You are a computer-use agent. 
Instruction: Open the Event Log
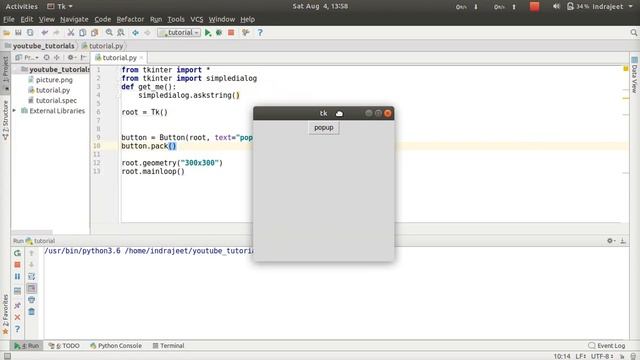point(607,346)
